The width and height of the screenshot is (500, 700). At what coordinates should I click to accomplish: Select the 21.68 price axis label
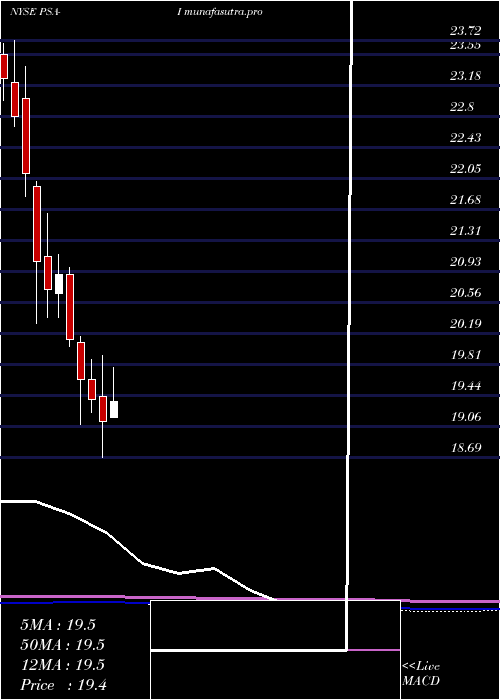point(466,200)
